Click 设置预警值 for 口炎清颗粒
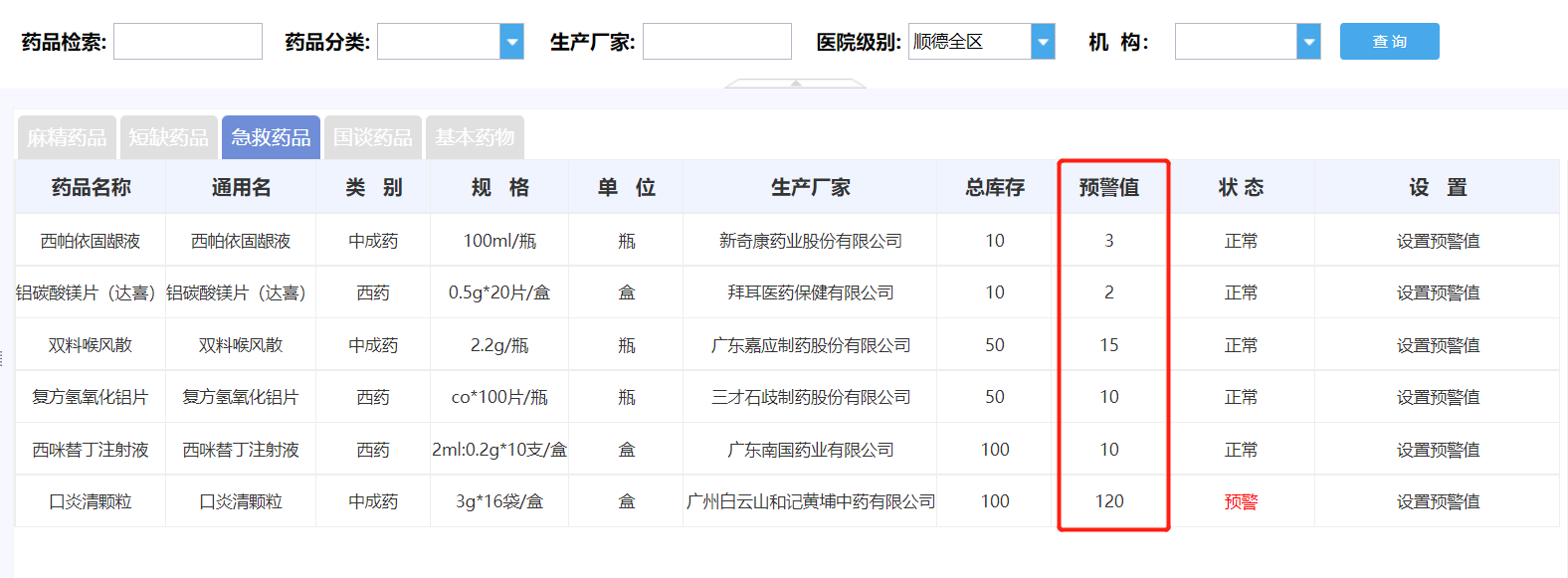Image resolution: width=1568 pixels, height=578 pixels. click(1438, 501)
